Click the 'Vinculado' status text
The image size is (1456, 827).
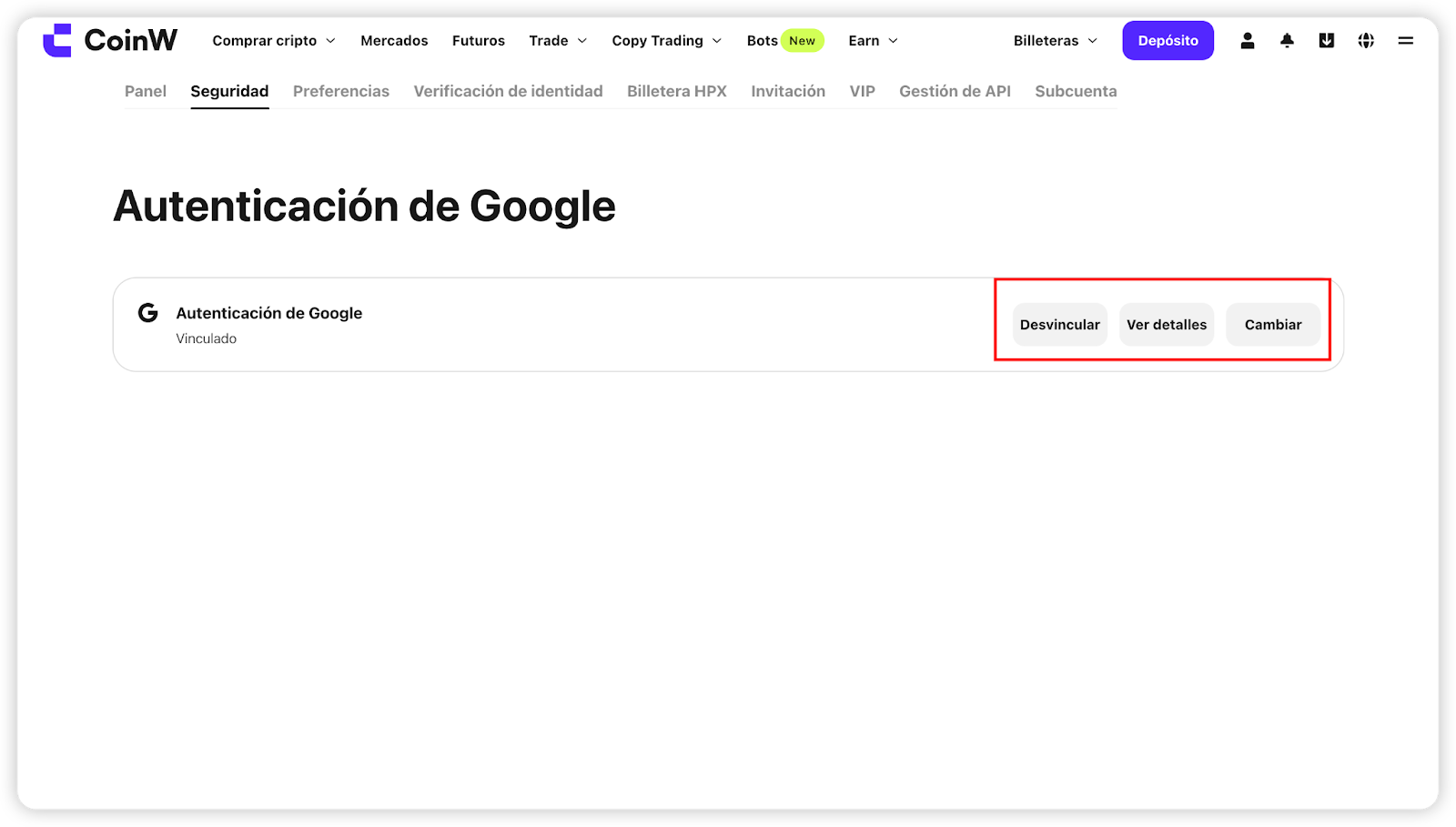[x=207, y=338]
